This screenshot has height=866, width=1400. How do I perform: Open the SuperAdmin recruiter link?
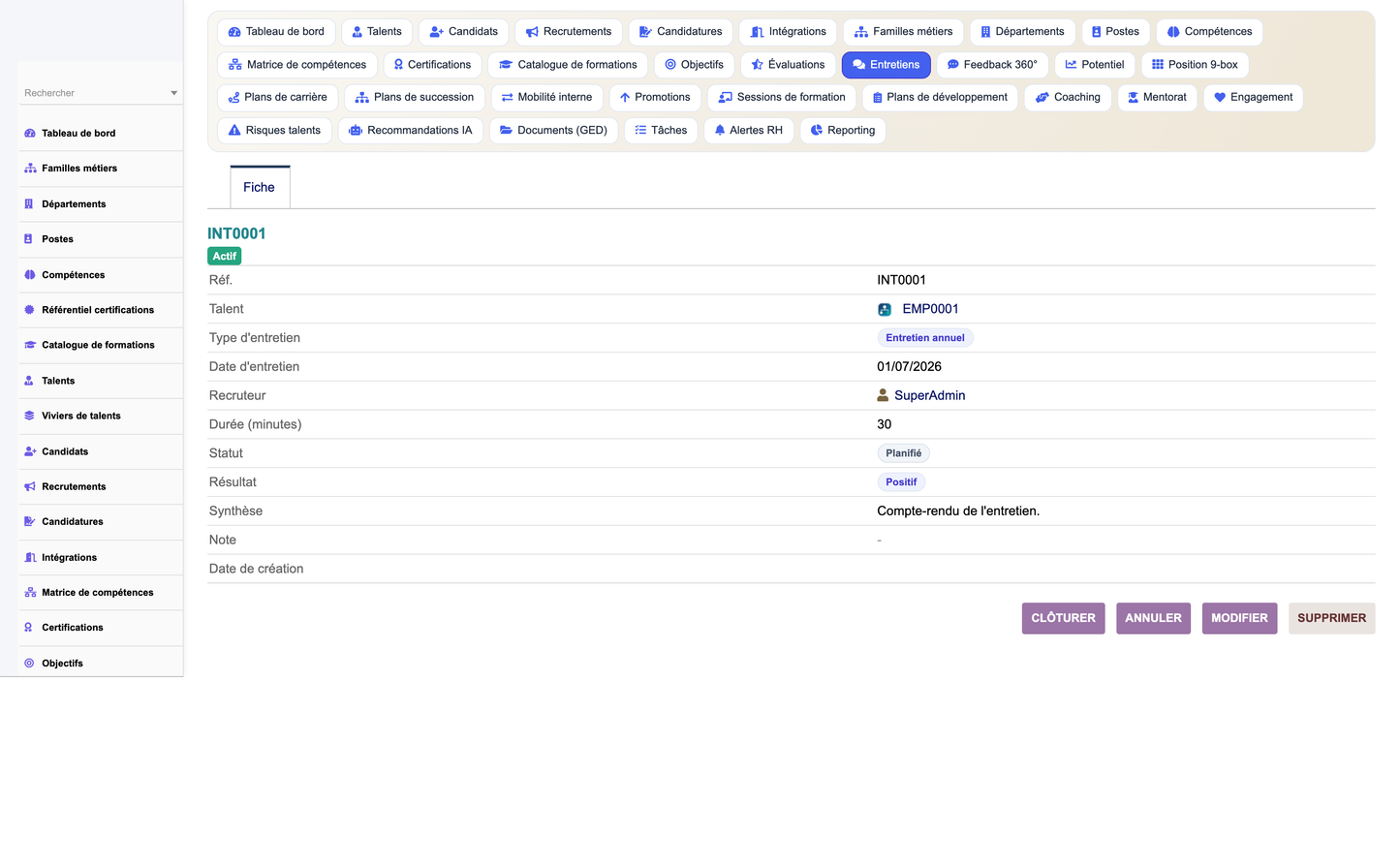pyautogui.click(x=929, y=395)
